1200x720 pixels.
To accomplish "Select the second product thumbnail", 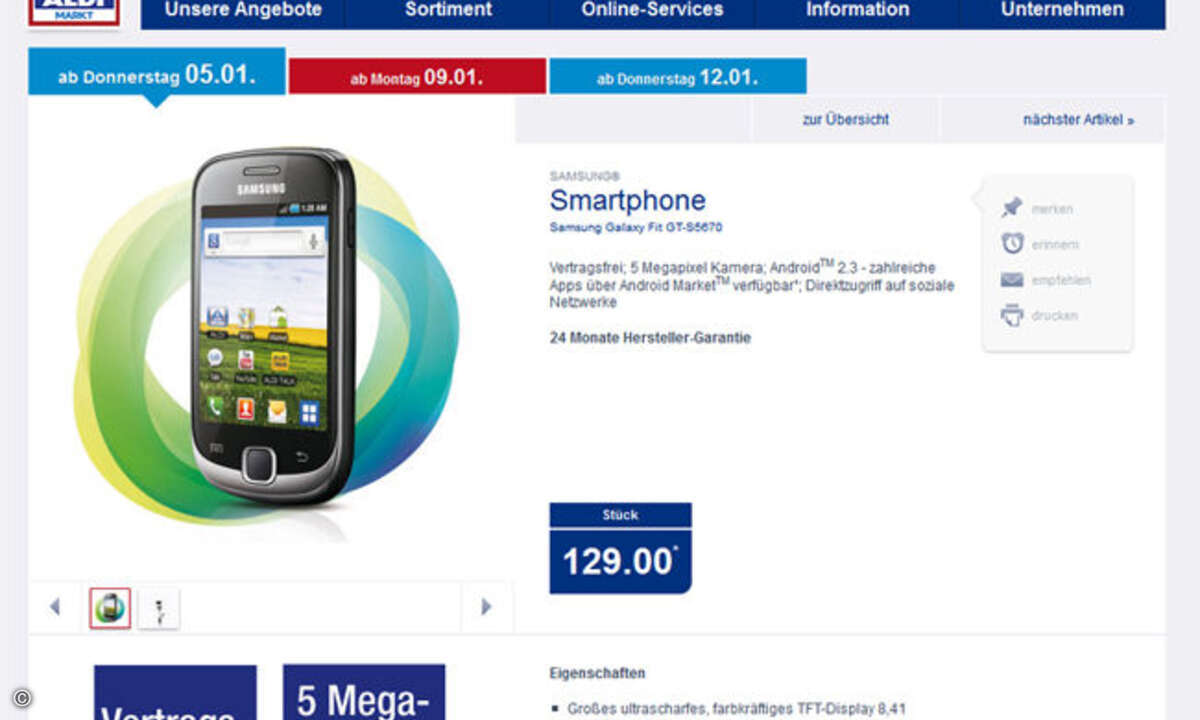I will click(x=159, y=607).
